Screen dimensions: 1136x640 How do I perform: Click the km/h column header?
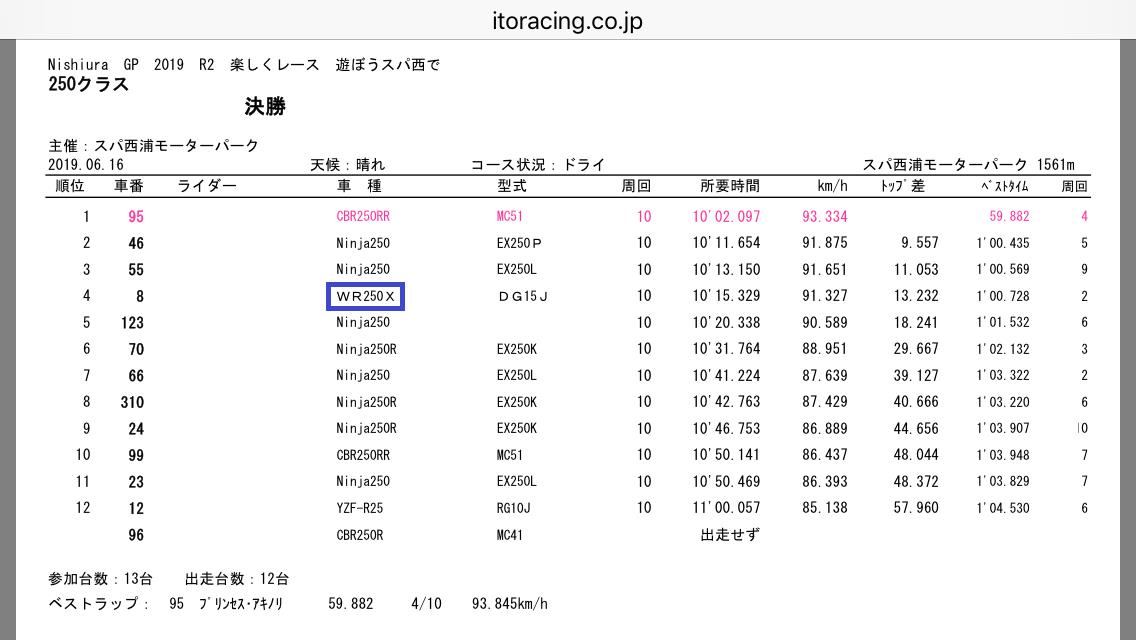[832, 186]
